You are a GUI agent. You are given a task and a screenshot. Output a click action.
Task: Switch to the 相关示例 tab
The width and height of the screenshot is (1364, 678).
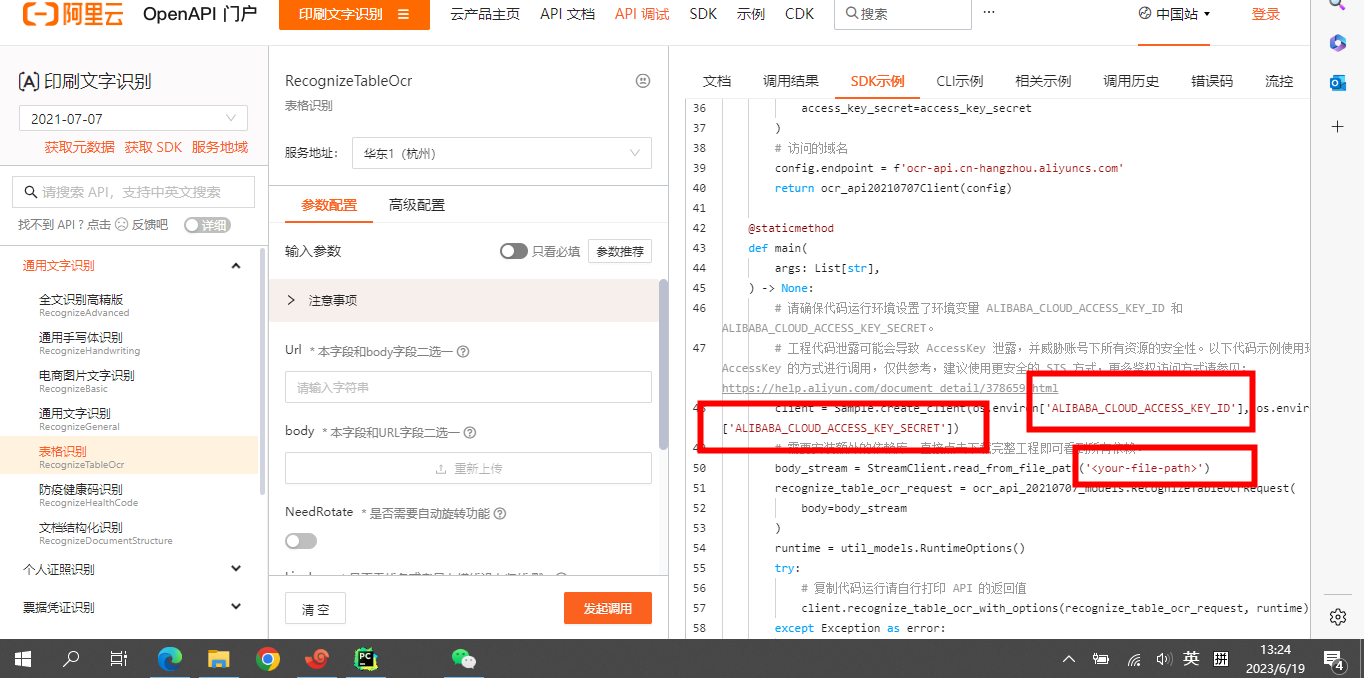point(1043,81)
